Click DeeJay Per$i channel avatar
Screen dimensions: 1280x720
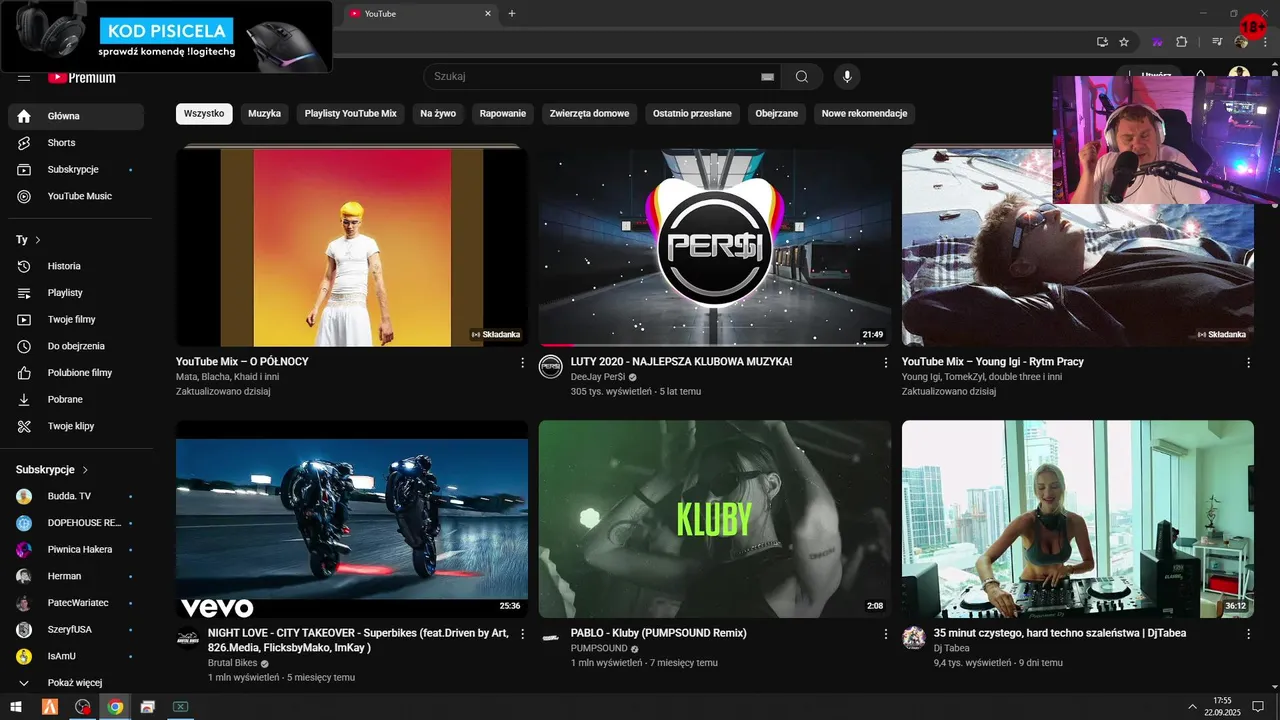click(551, 366)
